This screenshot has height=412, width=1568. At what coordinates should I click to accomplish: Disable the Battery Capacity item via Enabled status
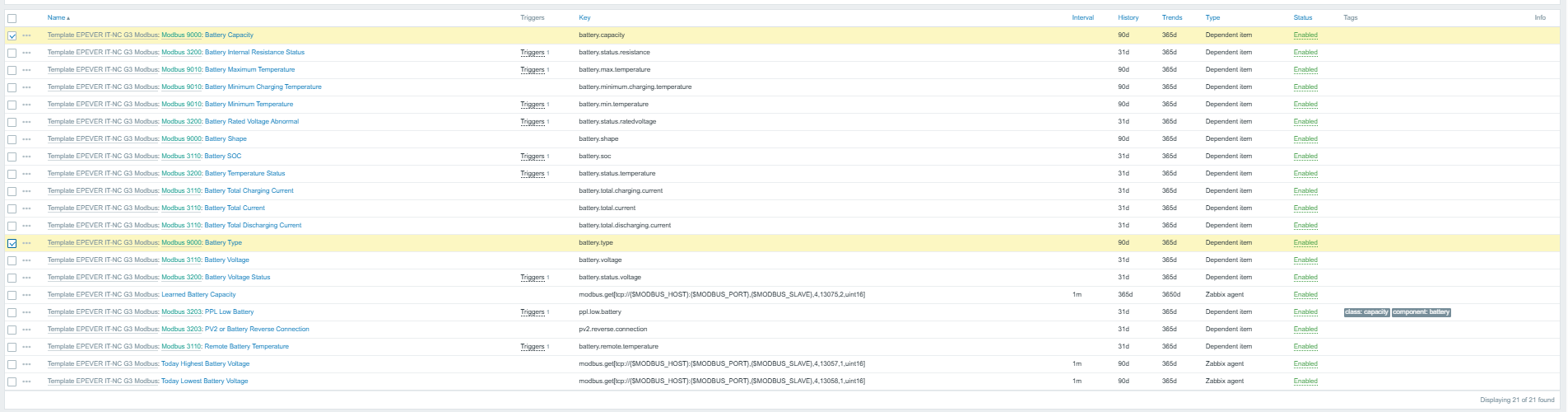[1305, 35]
